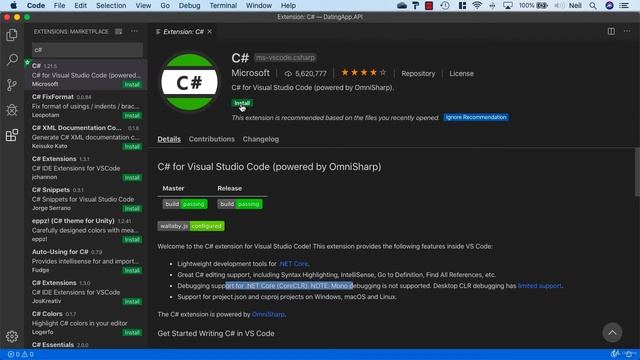Click the Microsoft publisher name
640x360 pixels.
(x=250, y=73)
